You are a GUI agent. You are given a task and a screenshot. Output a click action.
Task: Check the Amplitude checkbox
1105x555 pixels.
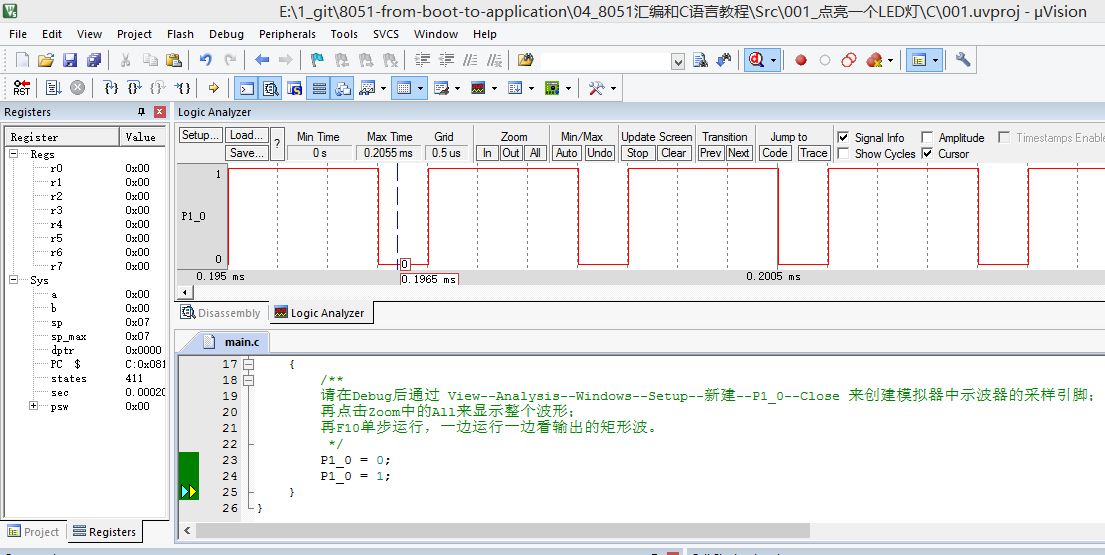[x=927, y=137]
